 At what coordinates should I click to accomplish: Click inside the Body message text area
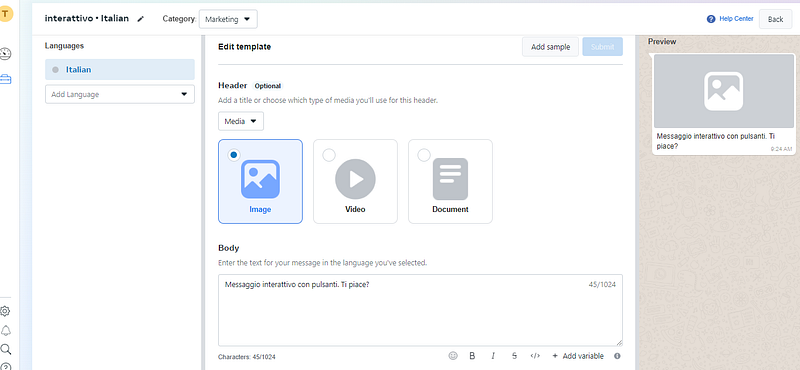(420, 310)
